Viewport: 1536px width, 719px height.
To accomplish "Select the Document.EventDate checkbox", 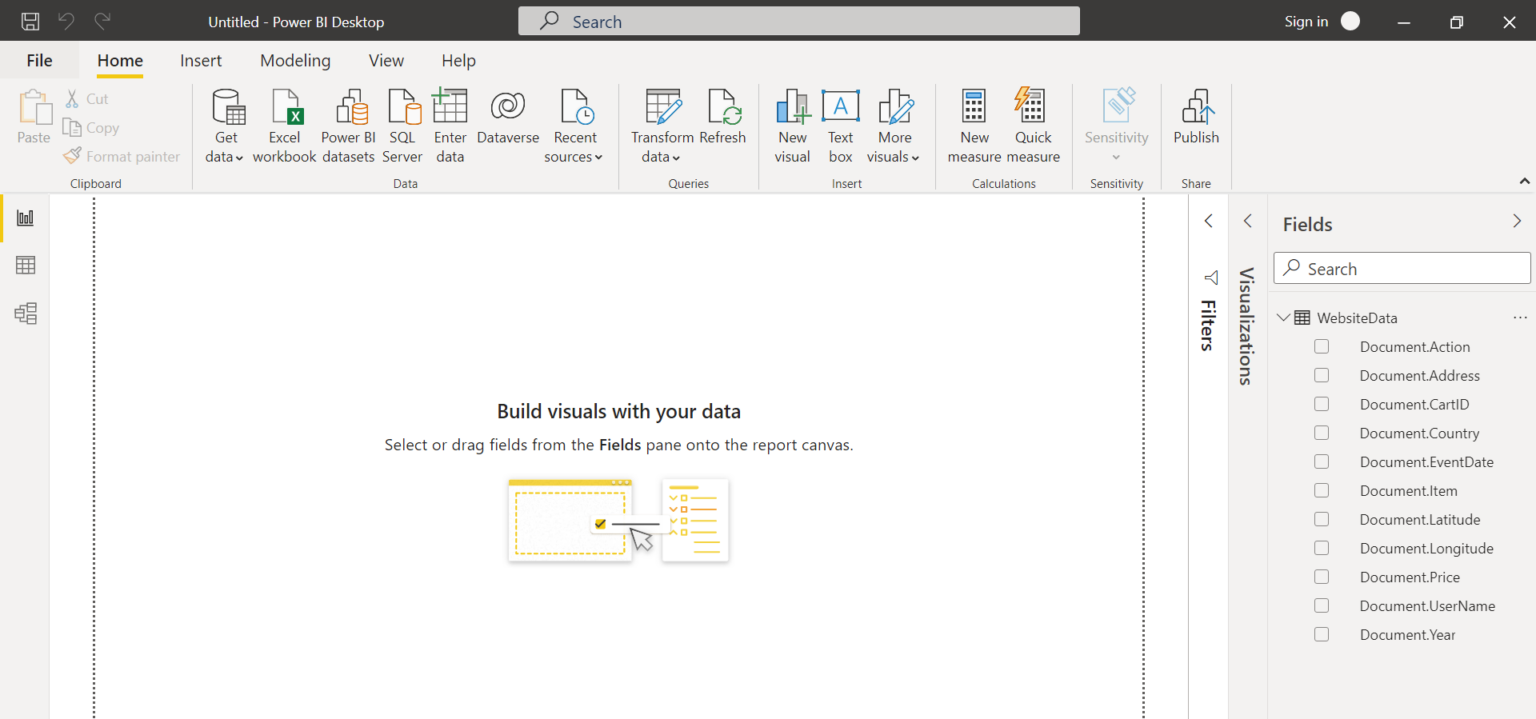I will tap(1321, 461).
